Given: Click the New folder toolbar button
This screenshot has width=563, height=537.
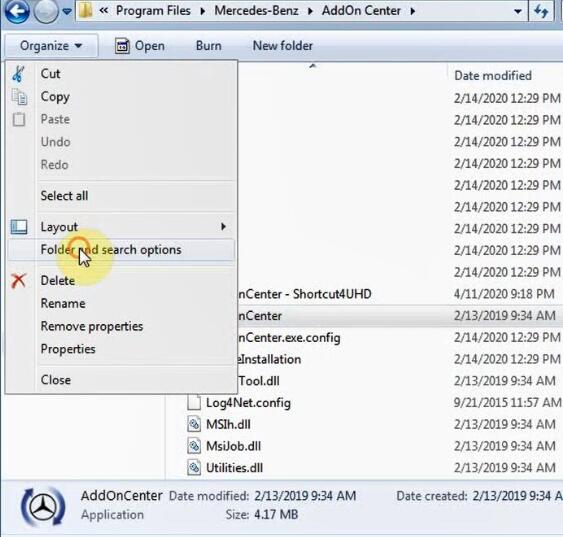Looking at the screenshot, I should point(283,46).
